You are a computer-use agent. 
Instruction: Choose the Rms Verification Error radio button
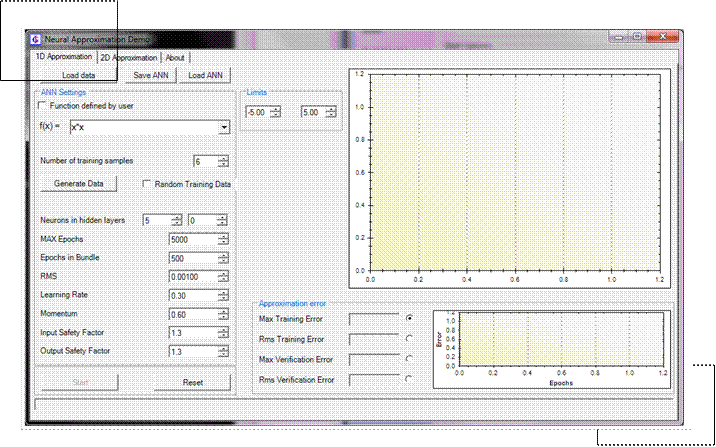click(409, 379)
